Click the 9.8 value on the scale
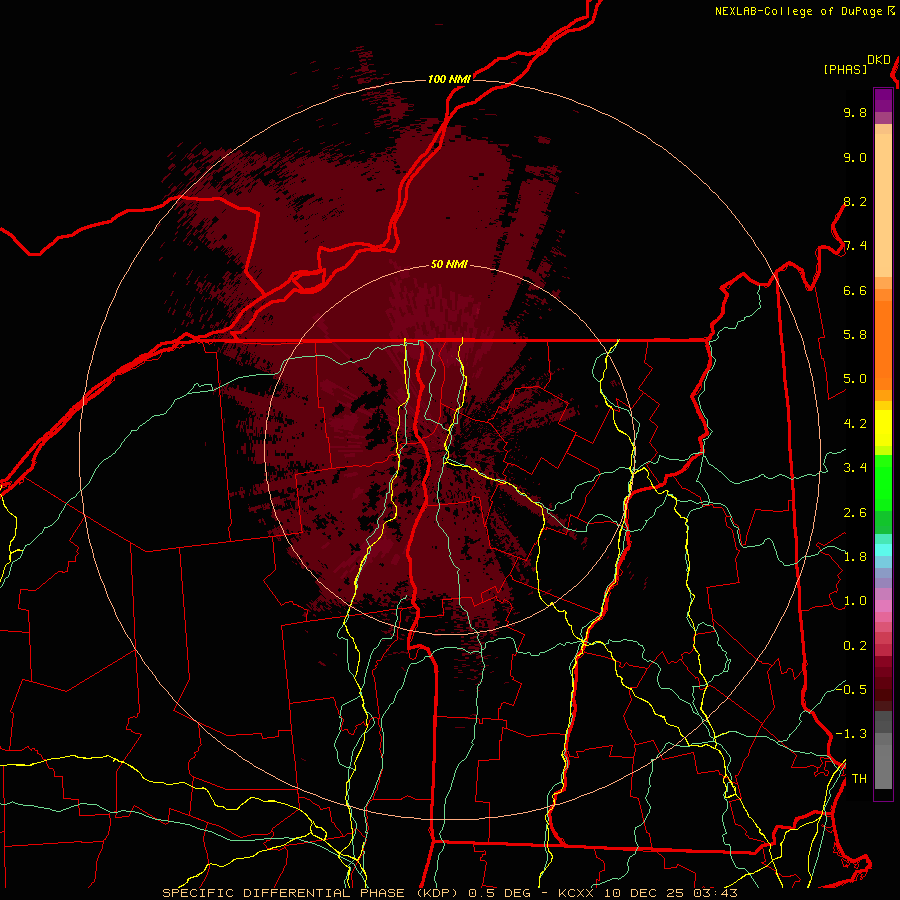 point(855,112)
